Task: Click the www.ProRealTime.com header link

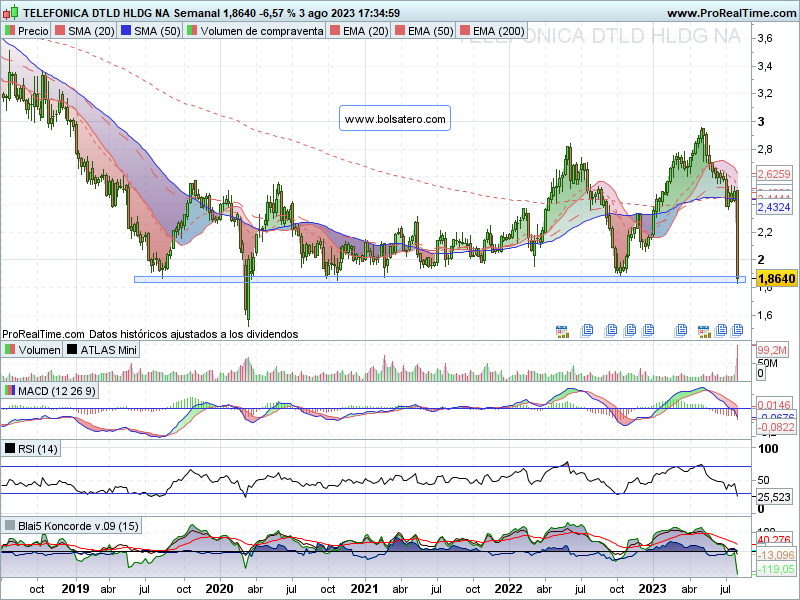Action: (732, 13)
